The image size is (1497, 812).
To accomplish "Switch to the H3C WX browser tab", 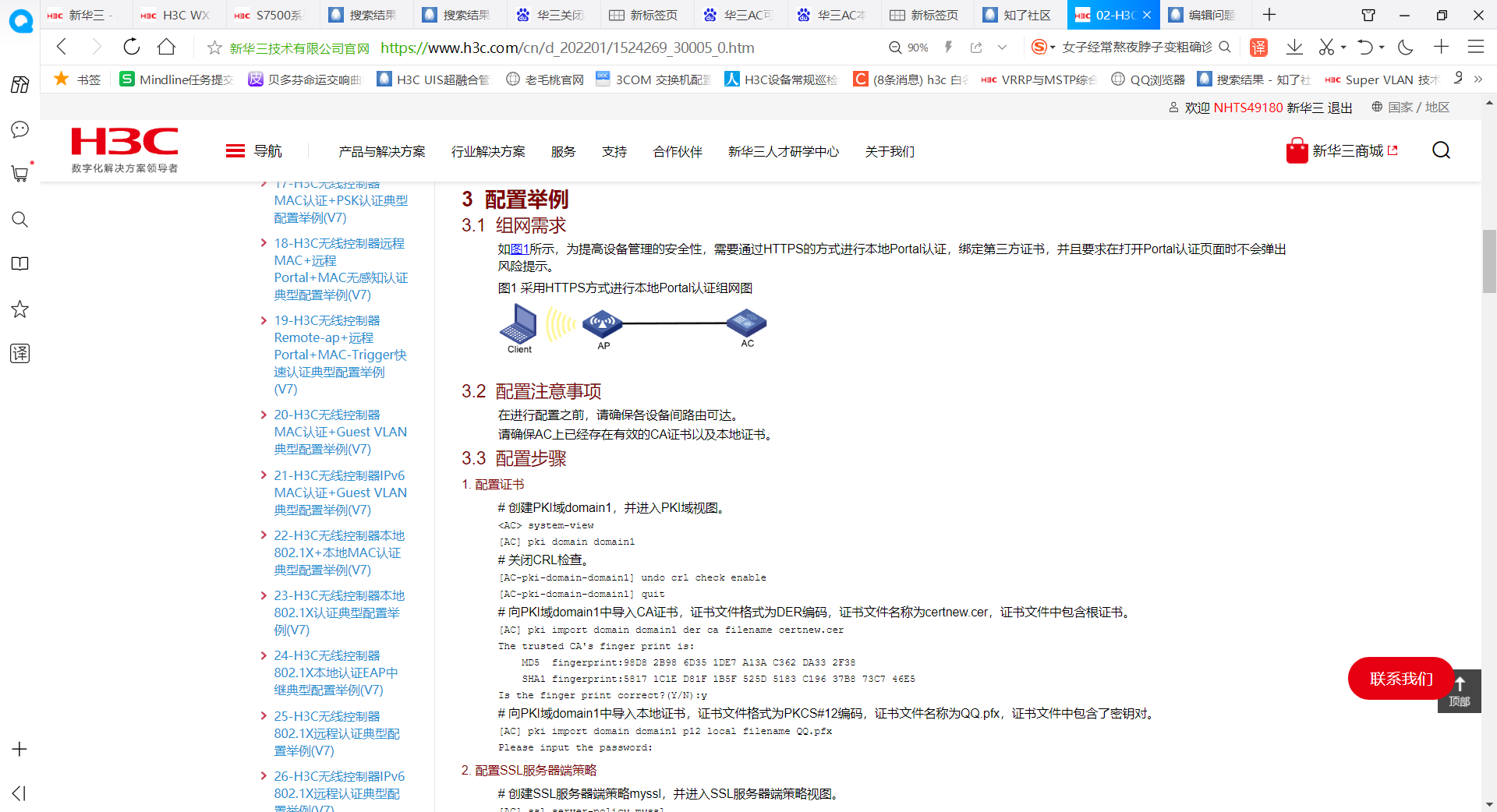I will tap(179, 15).
